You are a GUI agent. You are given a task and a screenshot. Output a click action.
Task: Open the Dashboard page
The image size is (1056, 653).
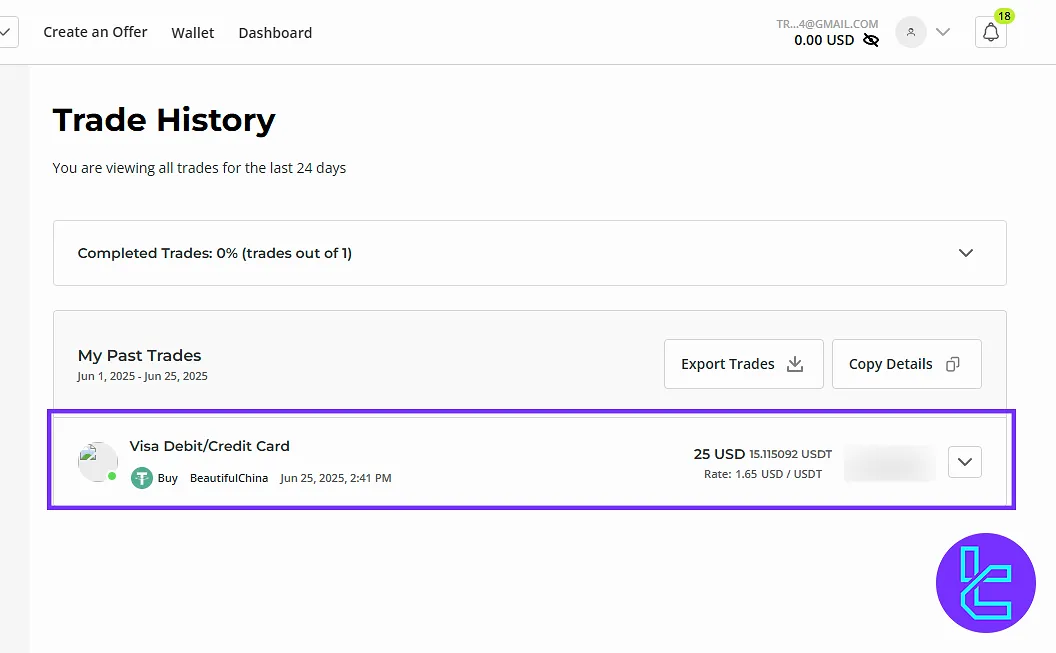pyautogui.click(x=275, y=33)
